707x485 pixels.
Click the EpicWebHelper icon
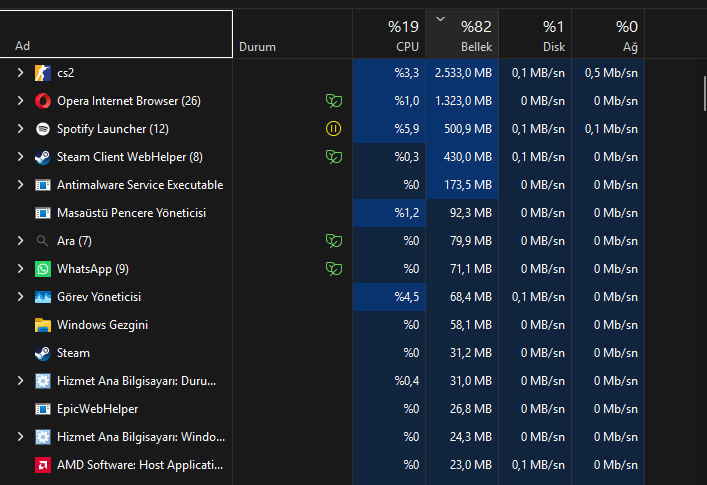tap(43, 409)
